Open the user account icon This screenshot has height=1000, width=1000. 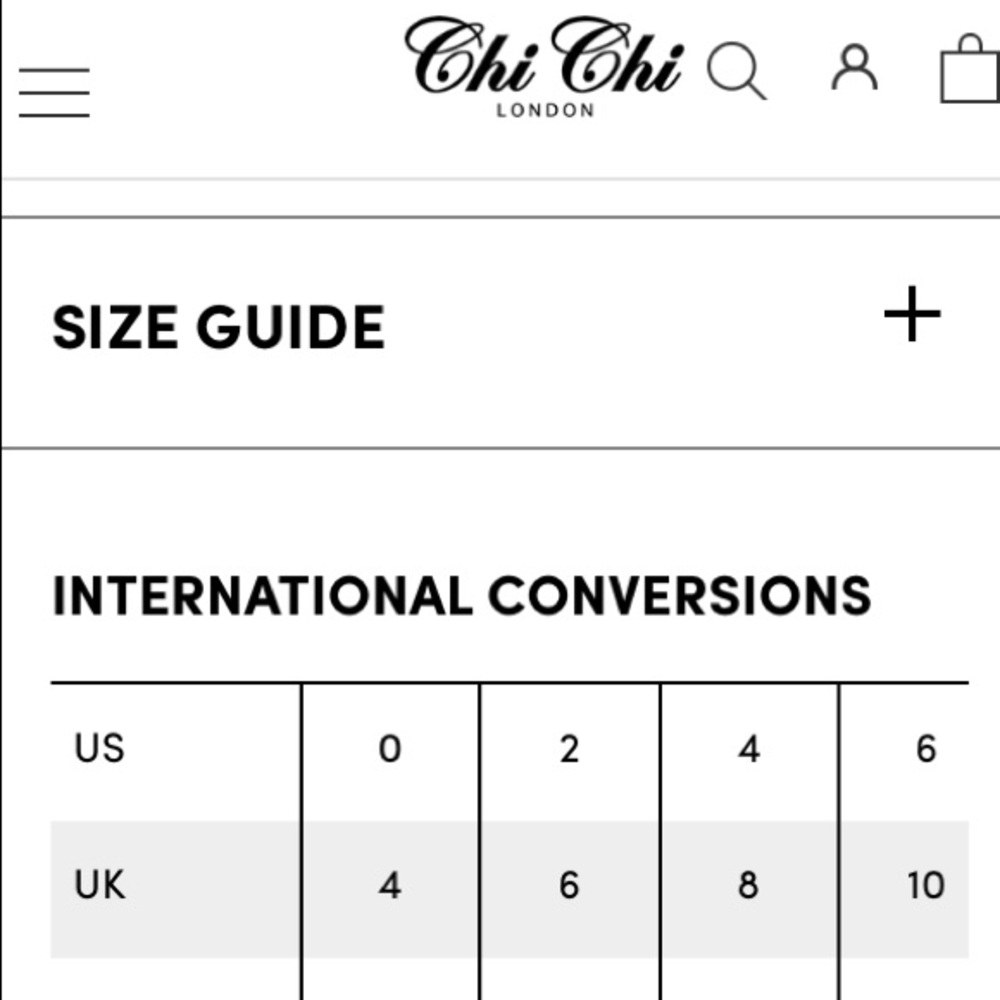pos(855,67)
